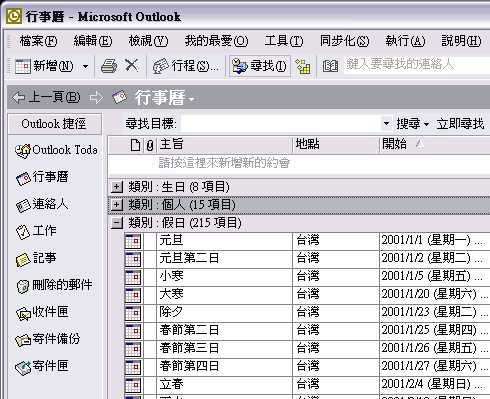Open the 記事 notes shortcut
The height and width of the screenshot is (399, 490).
point(36,258)
